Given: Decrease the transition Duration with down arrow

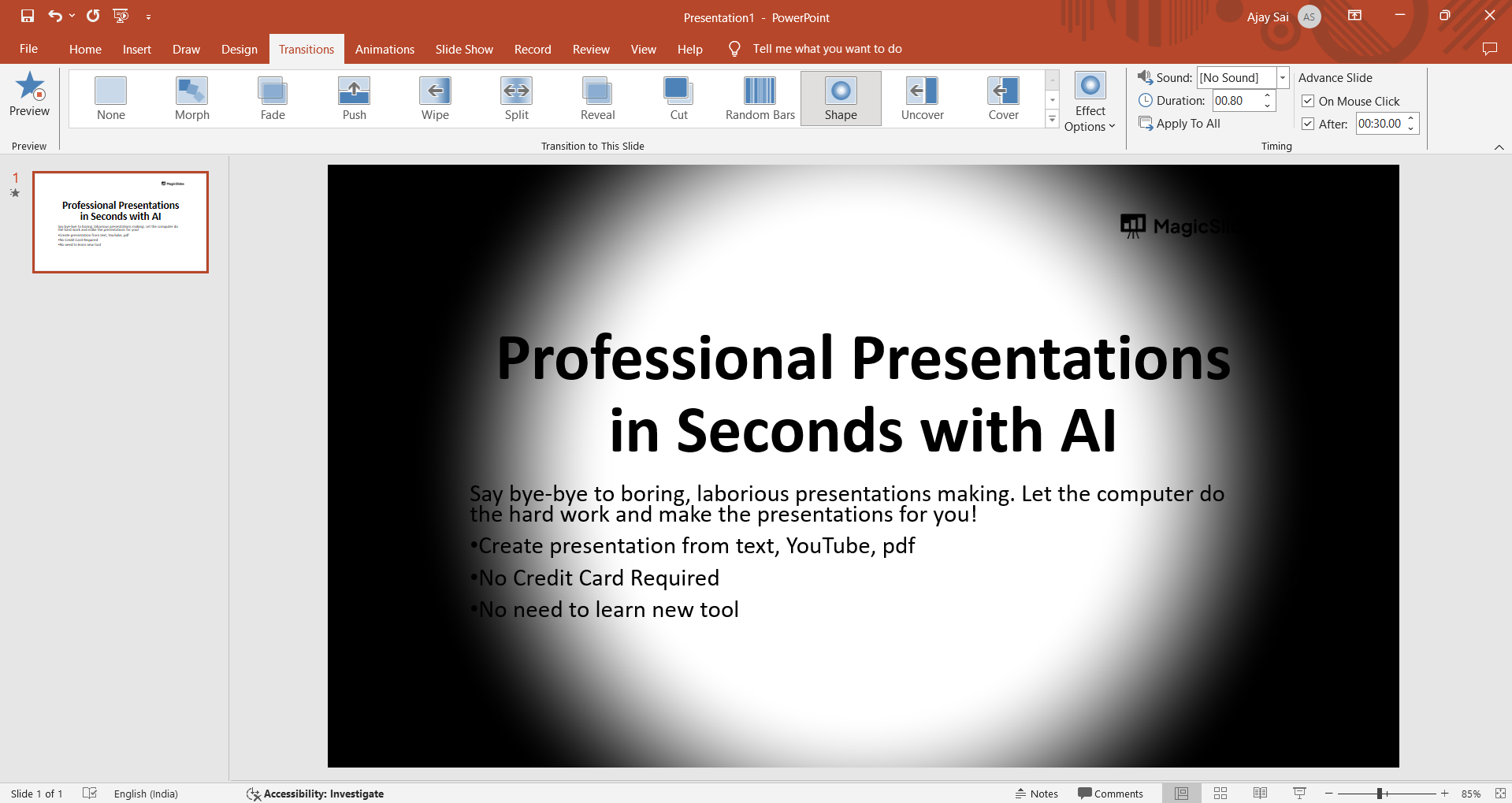Looking at the screenshot, I should (1268, 106).
